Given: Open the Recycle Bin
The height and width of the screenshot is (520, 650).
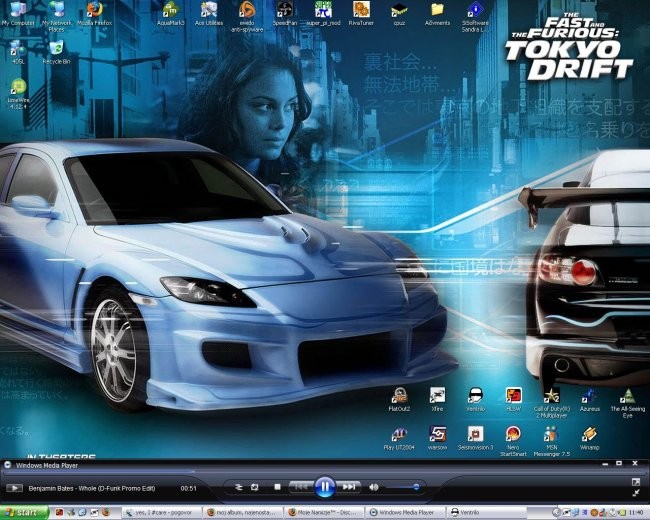Looking at the screenshot, I should click(56, 52).
